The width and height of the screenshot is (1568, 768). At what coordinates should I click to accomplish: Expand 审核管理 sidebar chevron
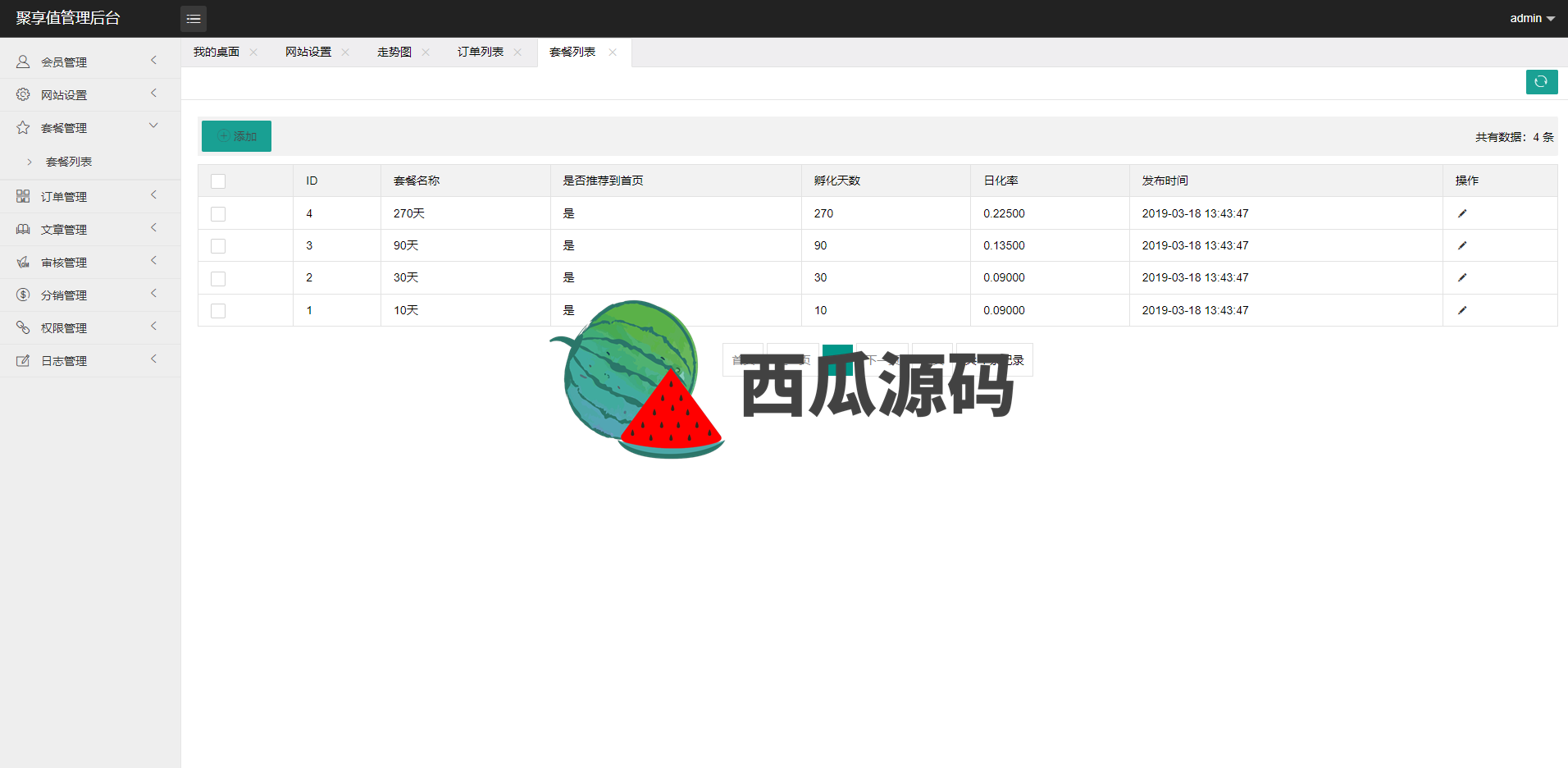tap(153, 260)
